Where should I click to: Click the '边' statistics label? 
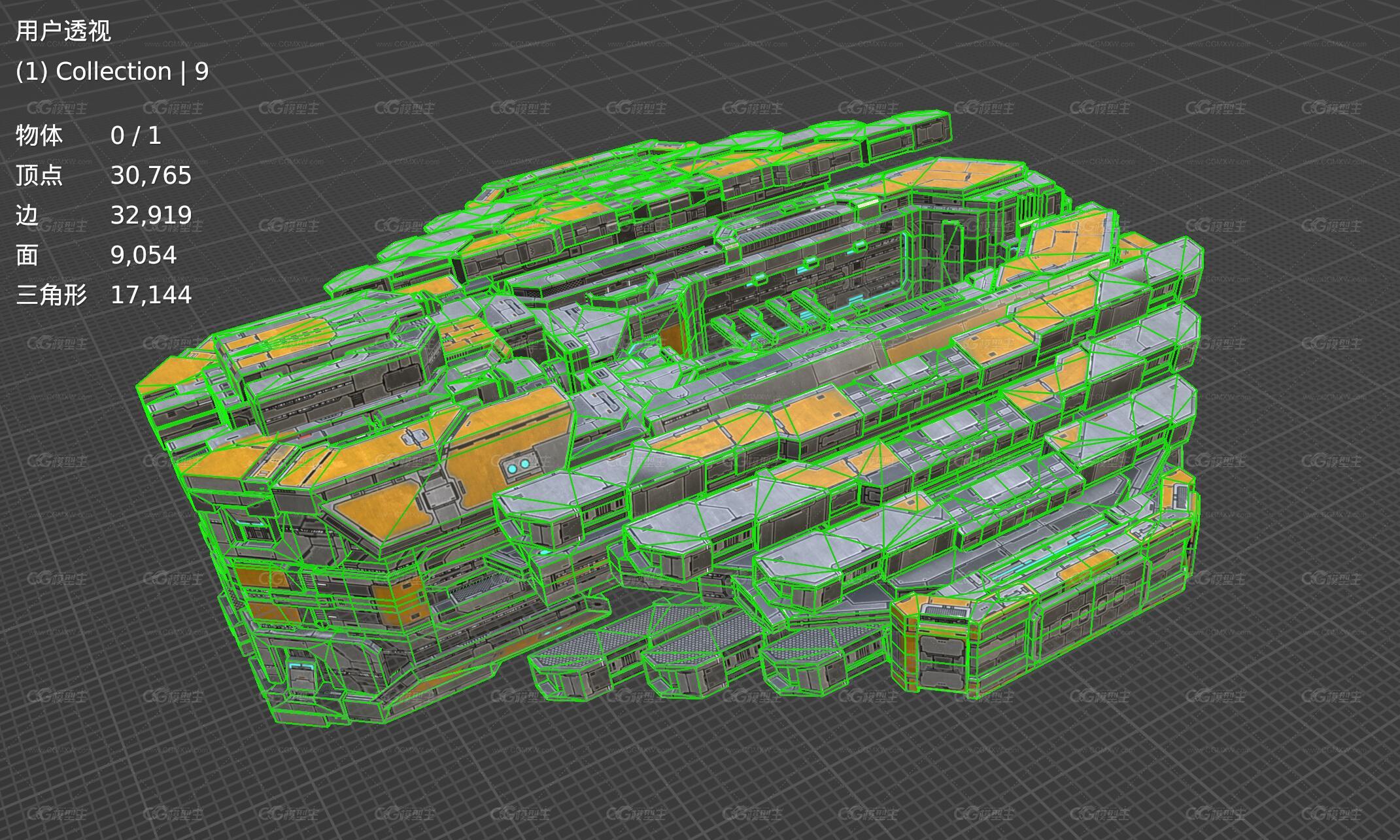coord(27,215)
